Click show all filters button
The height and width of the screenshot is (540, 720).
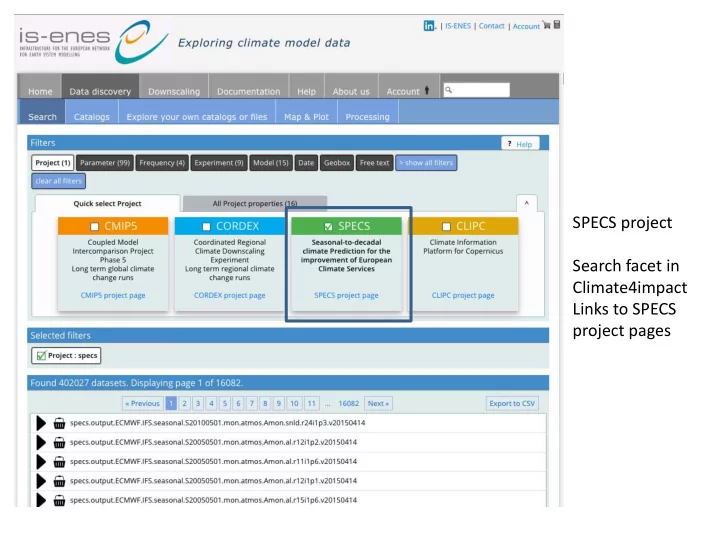click(x=426, y=163)
